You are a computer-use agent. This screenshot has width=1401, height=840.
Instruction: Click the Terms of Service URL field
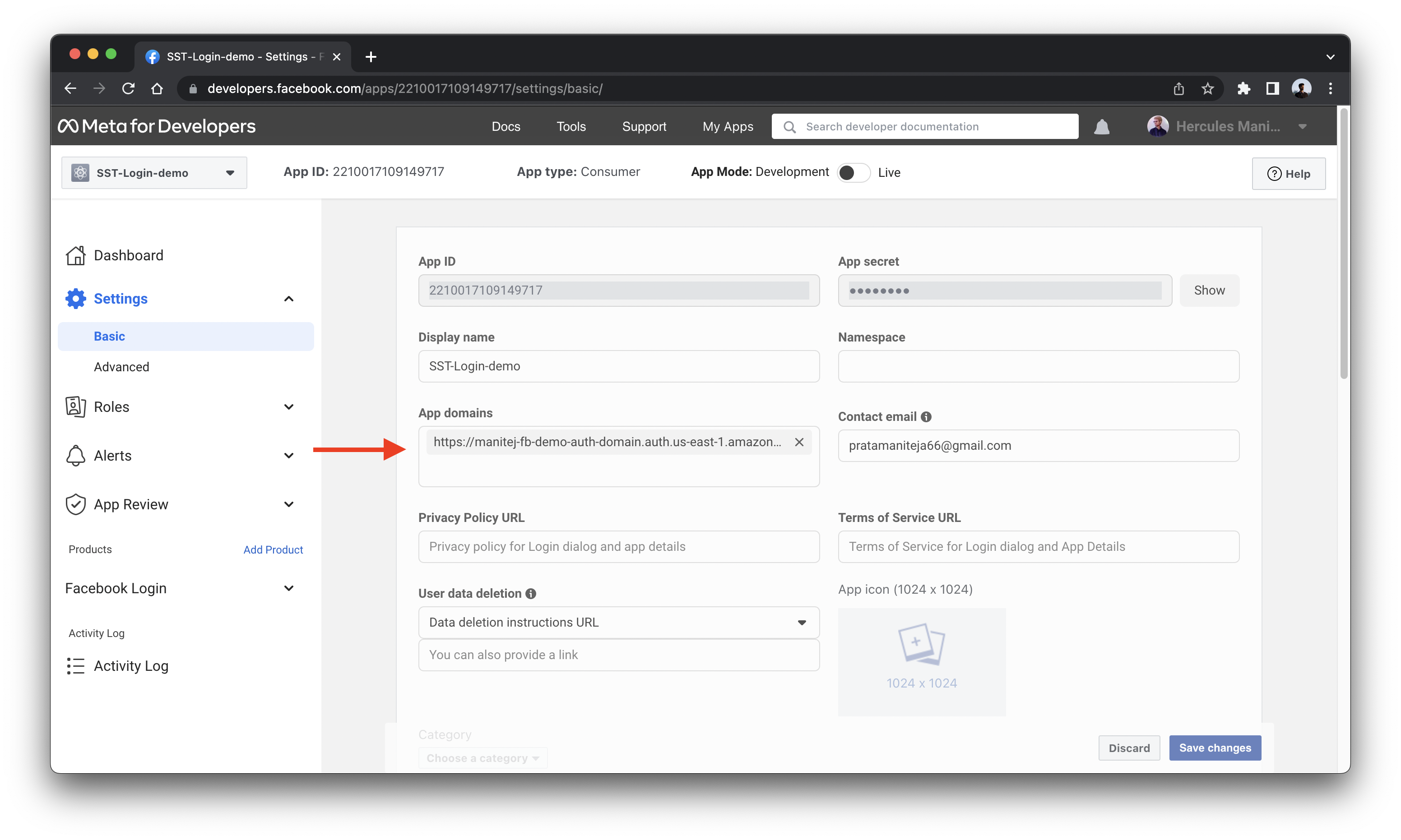[1039, 547]
